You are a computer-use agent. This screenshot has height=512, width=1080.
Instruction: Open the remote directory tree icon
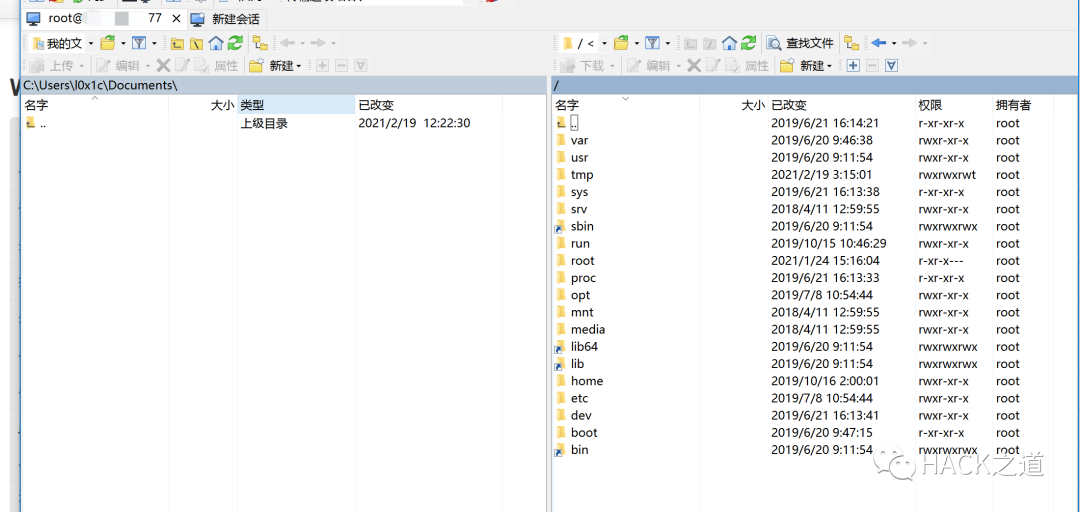coord(851,43)
